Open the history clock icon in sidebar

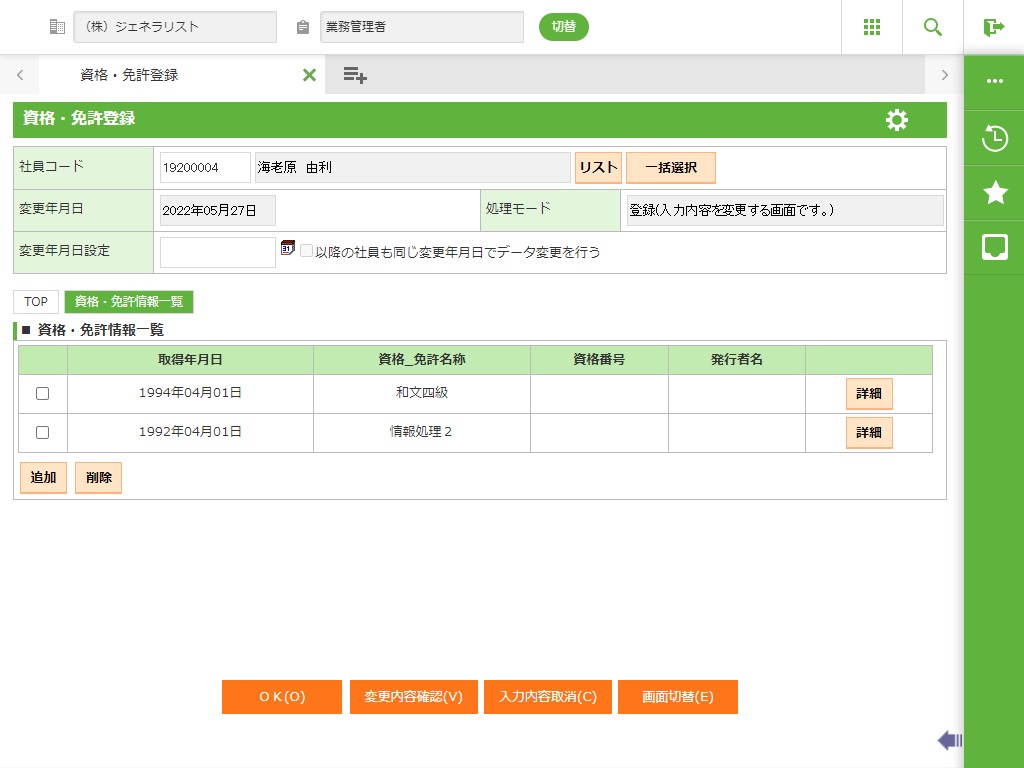point(994,138)
